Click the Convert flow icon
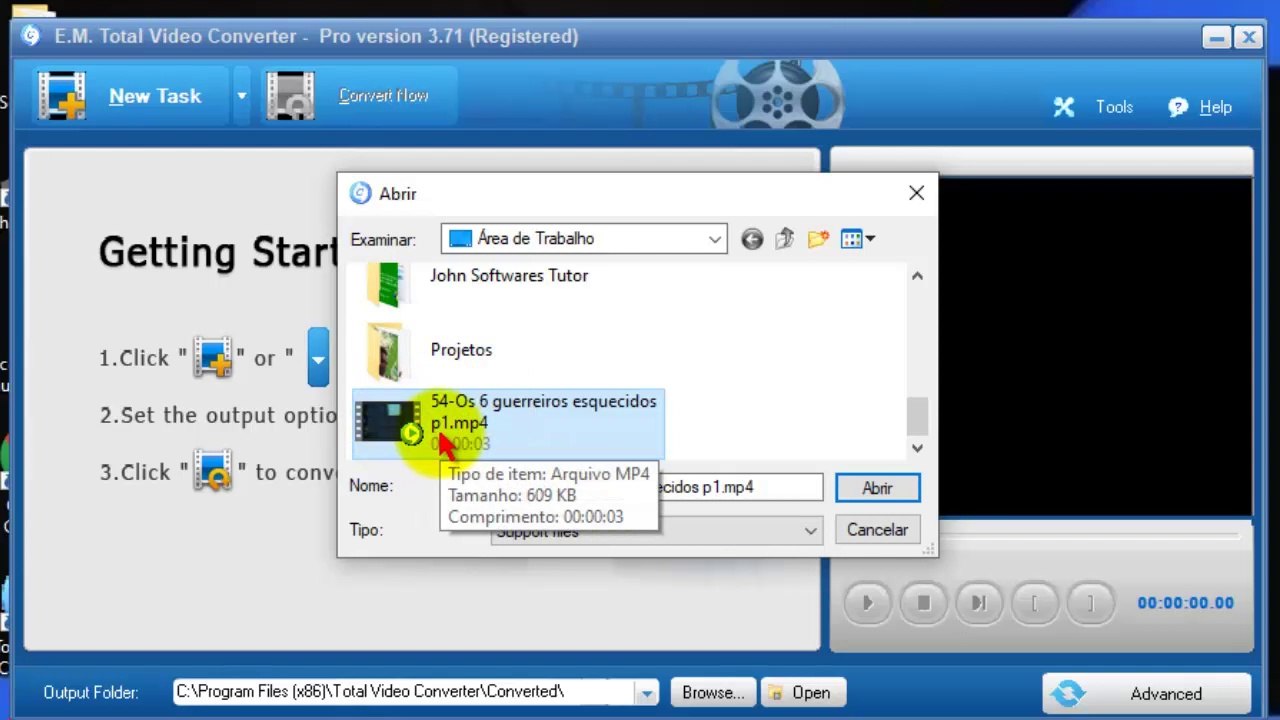Screen dimensions: 1280x720 [x=291, y=96]
